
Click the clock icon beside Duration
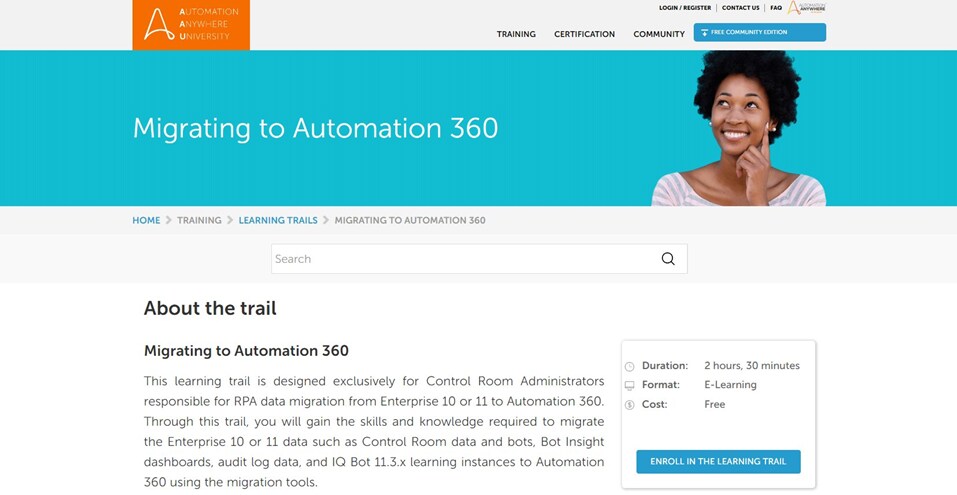(x=629, y=367)
